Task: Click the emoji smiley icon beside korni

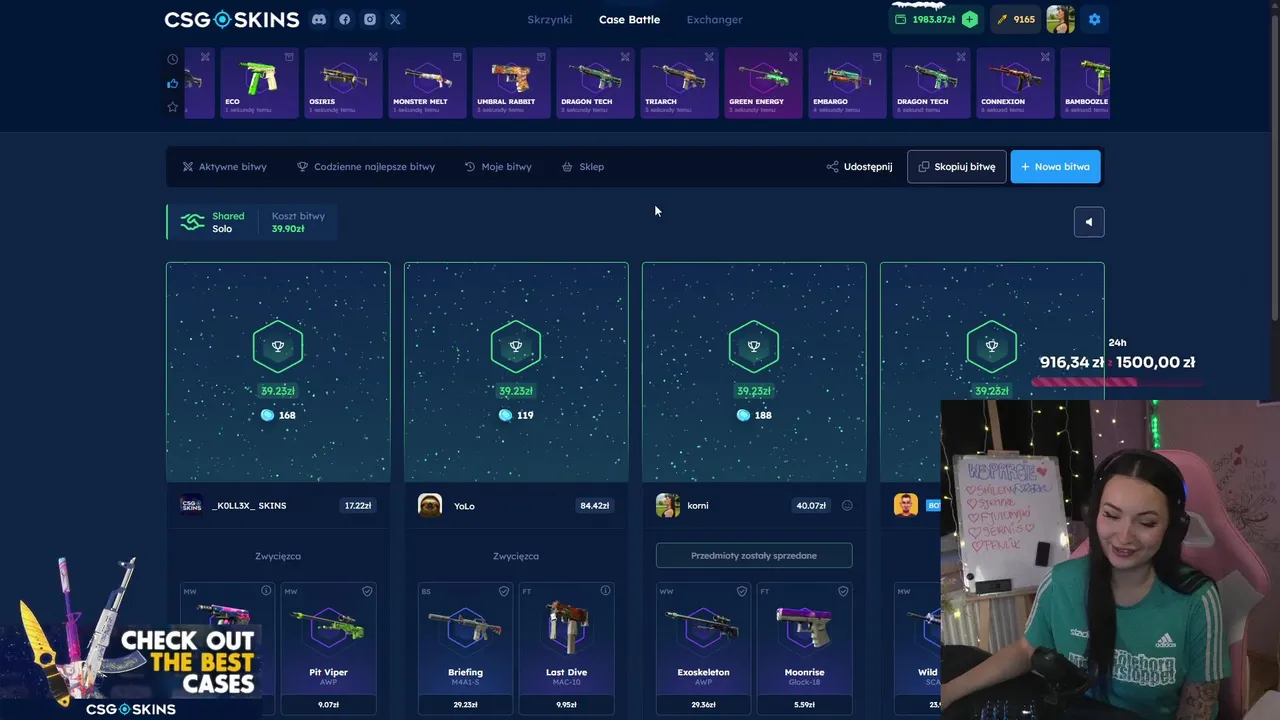Action: pos(847,505)
